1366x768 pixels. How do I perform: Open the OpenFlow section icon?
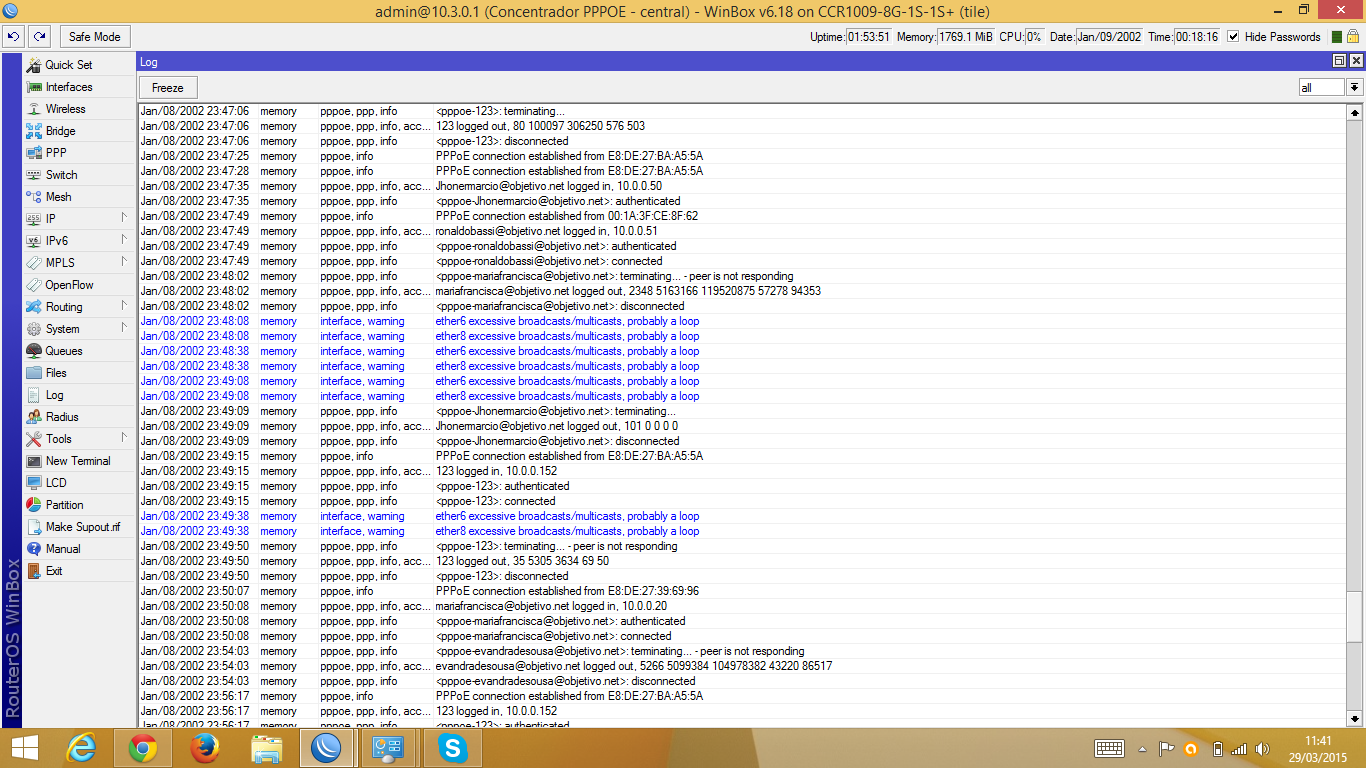click(x=35, y=285)
